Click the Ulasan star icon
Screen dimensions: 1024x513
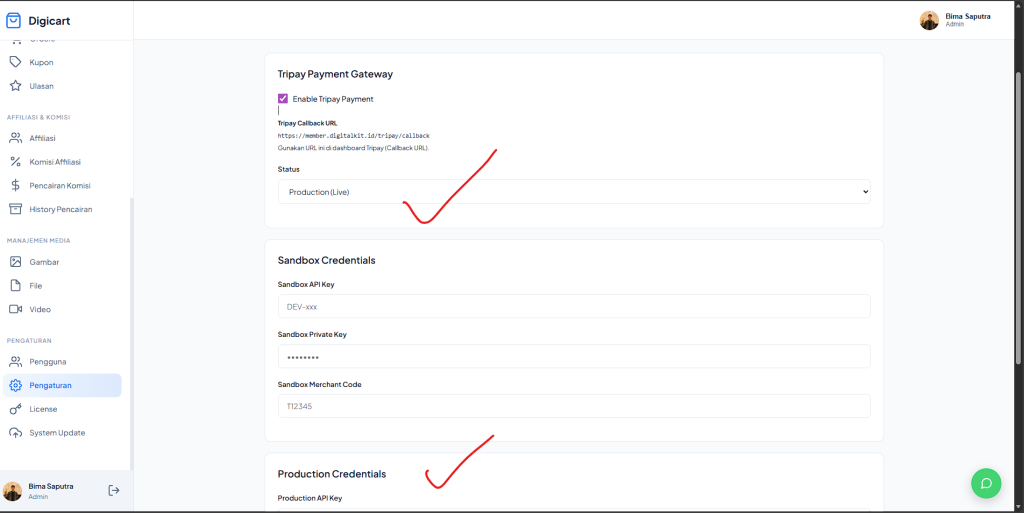pyautogui.click(x=15, y=86)
